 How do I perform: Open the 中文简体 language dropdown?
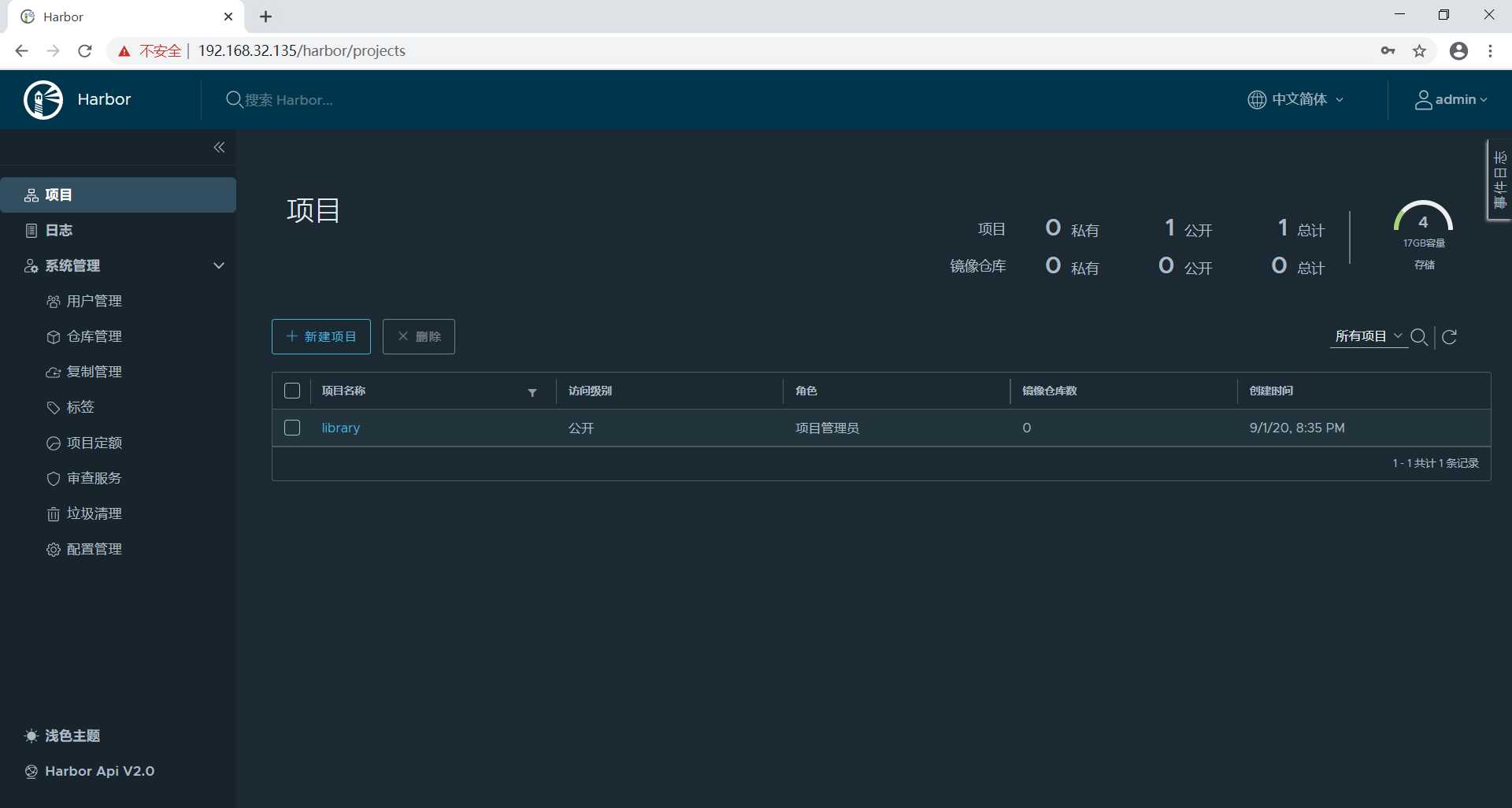point(1296,100)
